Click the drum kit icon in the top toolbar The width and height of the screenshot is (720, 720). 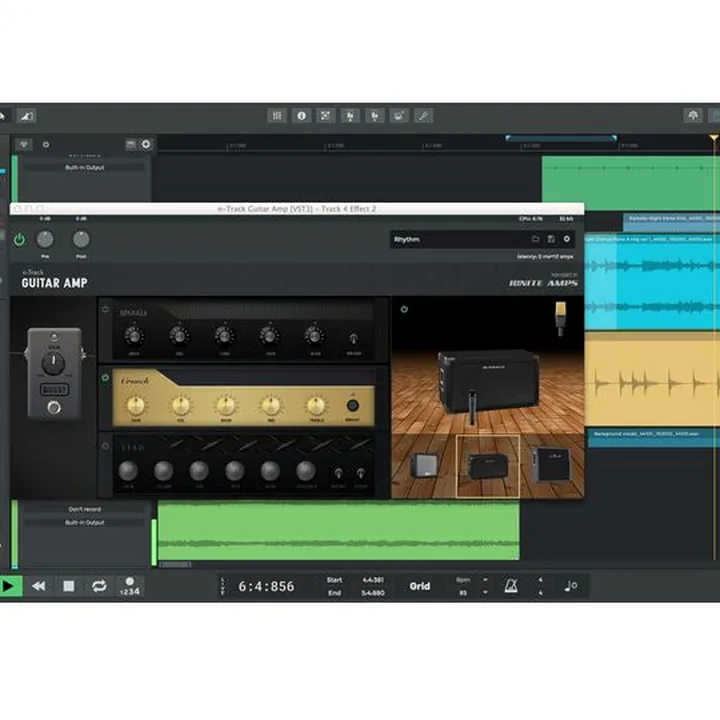pyautogui.click(x=399, y=116)
